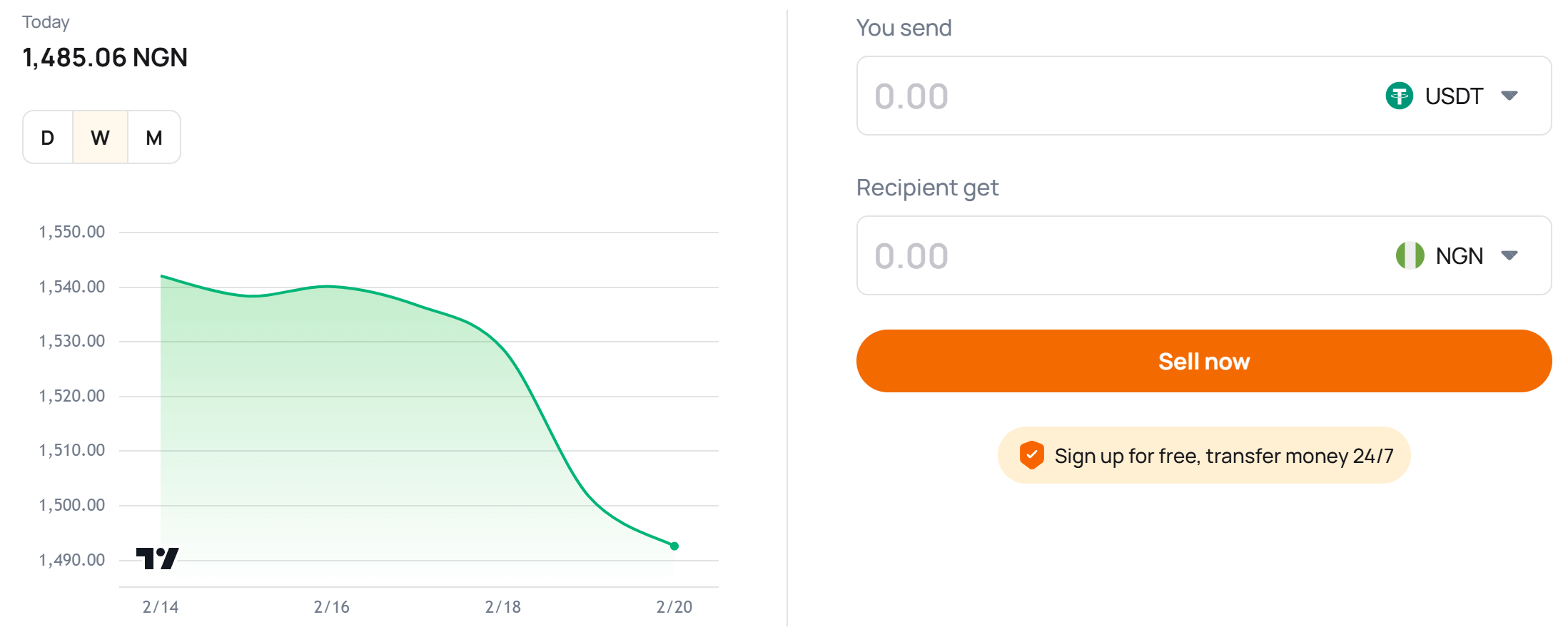Switch chart to Month view

[x=154, y=138]
